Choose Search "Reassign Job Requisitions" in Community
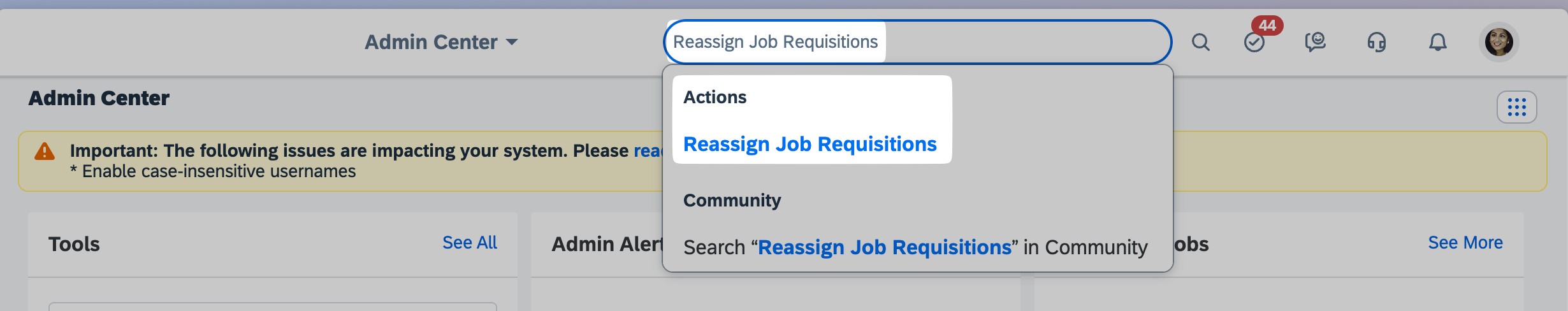Screen dimensions: 1568x311 point(915,247)
